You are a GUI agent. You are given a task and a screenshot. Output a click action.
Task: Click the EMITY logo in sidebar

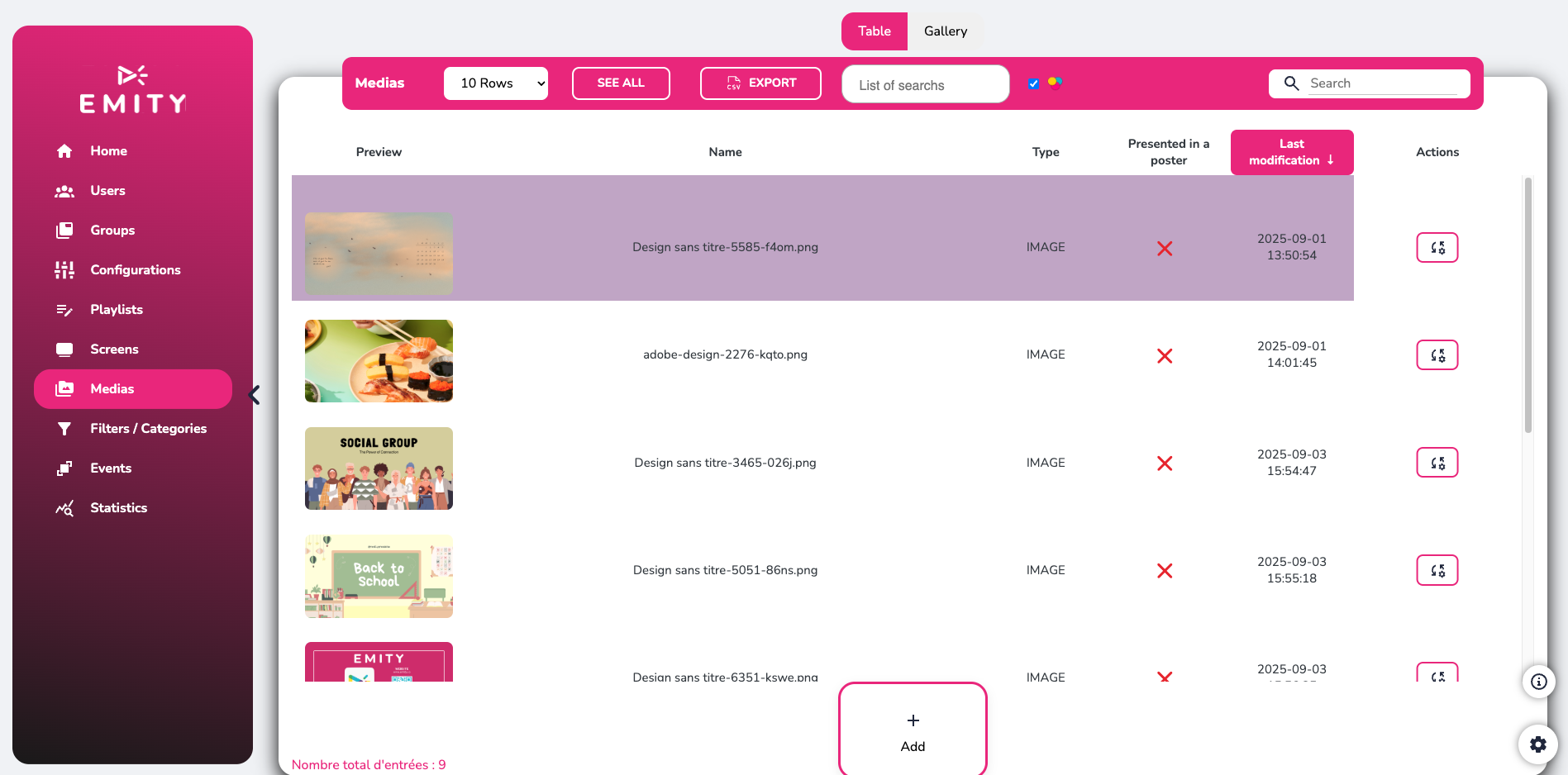[132, 89]
